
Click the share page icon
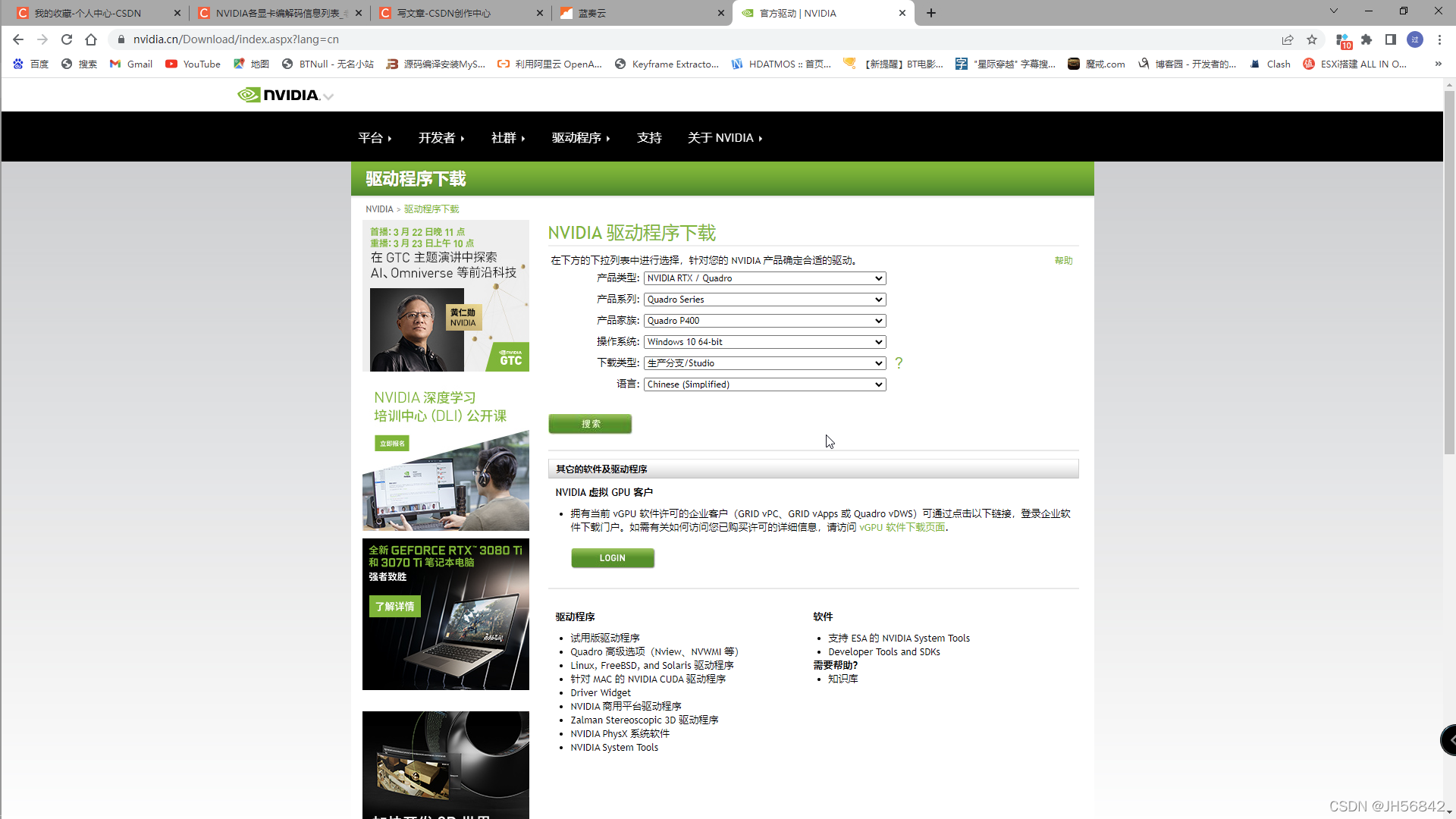coord(1288,39)
